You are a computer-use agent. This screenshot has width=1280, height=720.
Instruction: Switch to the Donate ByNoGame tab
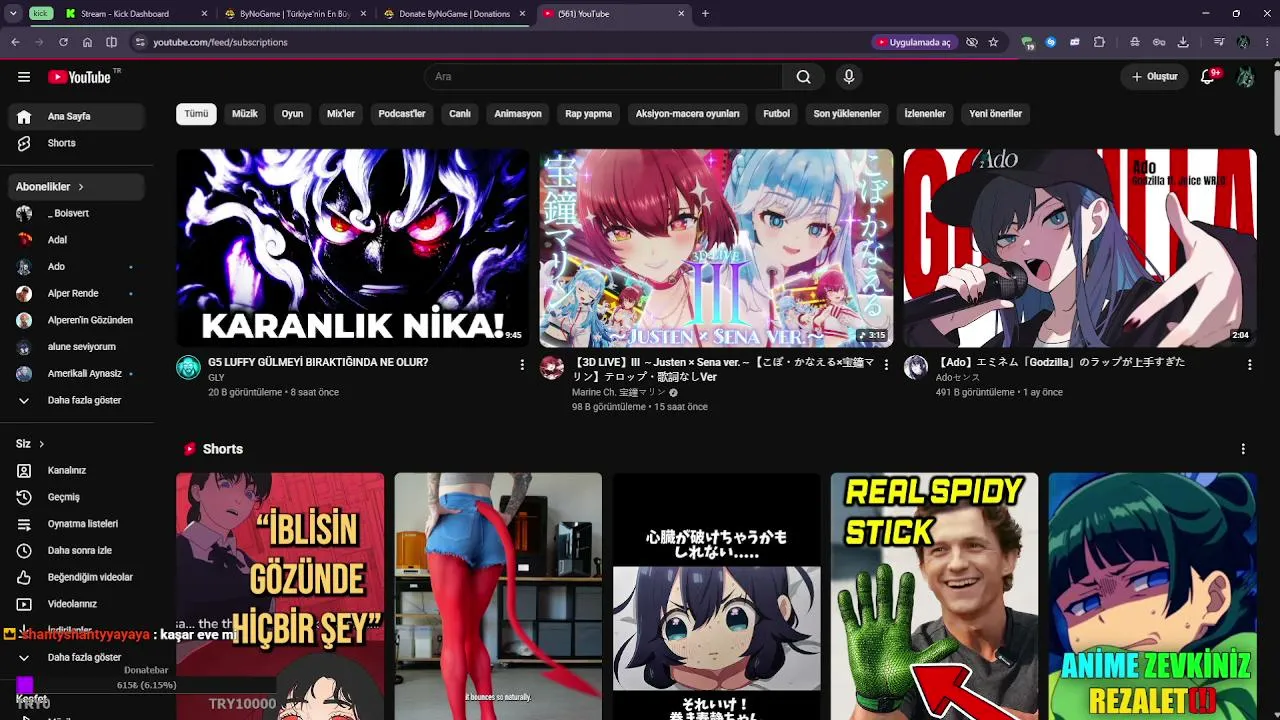pos(454,14)
